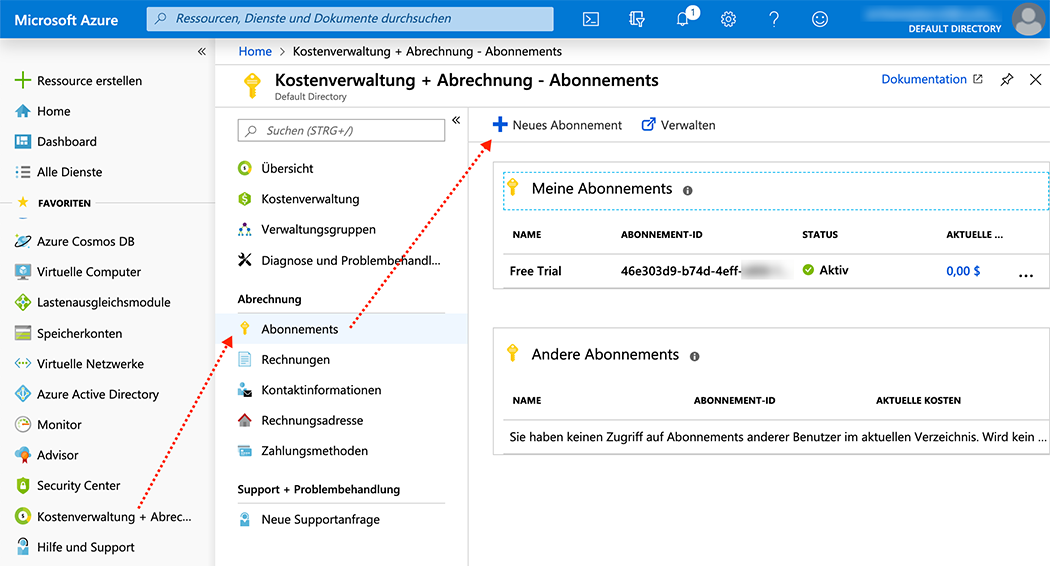Screen dimensions: 1050x566
Task: Click the Hilfe und Support icon
Action: 23,547
